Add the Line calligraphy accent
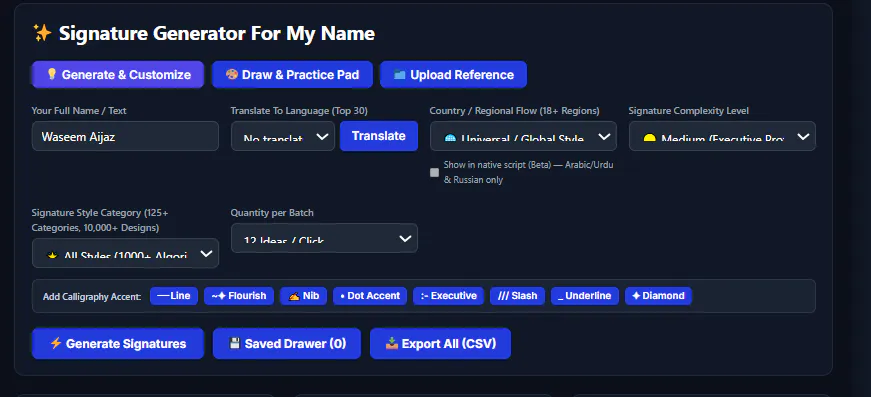The image size is (871, 397). click(174, 296)
